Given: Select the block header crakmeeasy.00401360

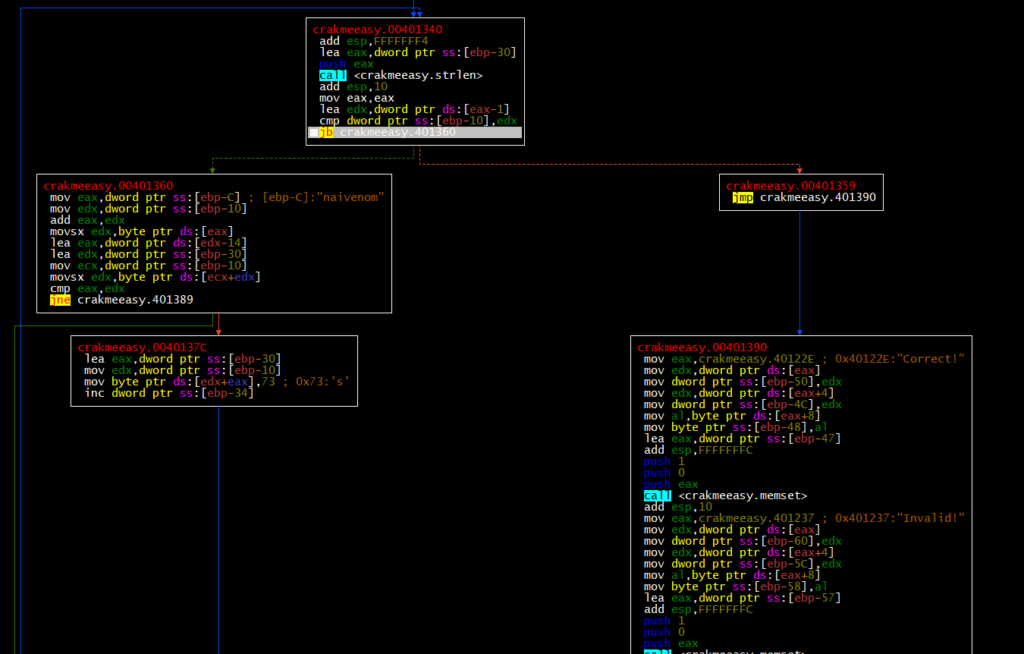Looking at the screenshot, I should point(108,186).
